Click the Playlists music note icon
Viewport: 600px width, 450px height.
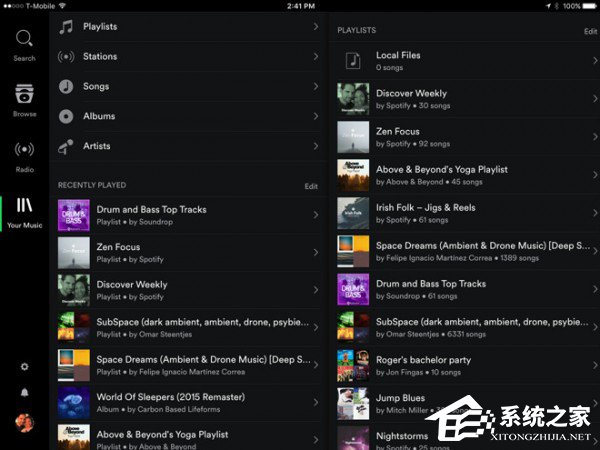[x=66, y=27]
